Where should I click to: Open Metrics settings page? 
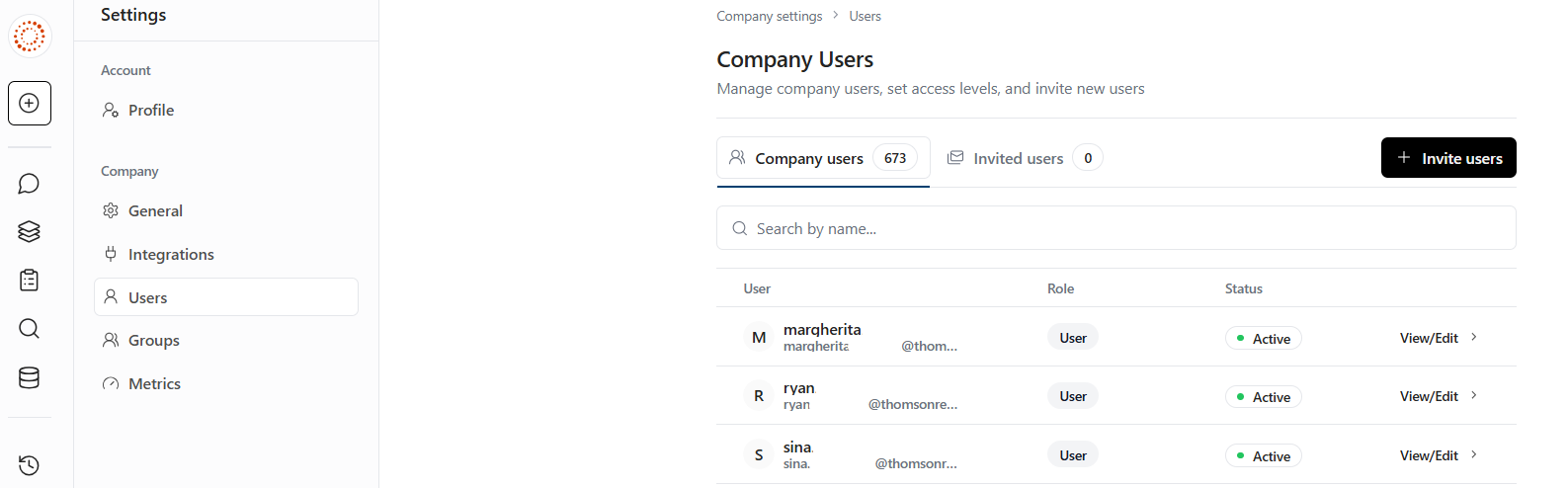pyautogui.click(x=154, y=383)
